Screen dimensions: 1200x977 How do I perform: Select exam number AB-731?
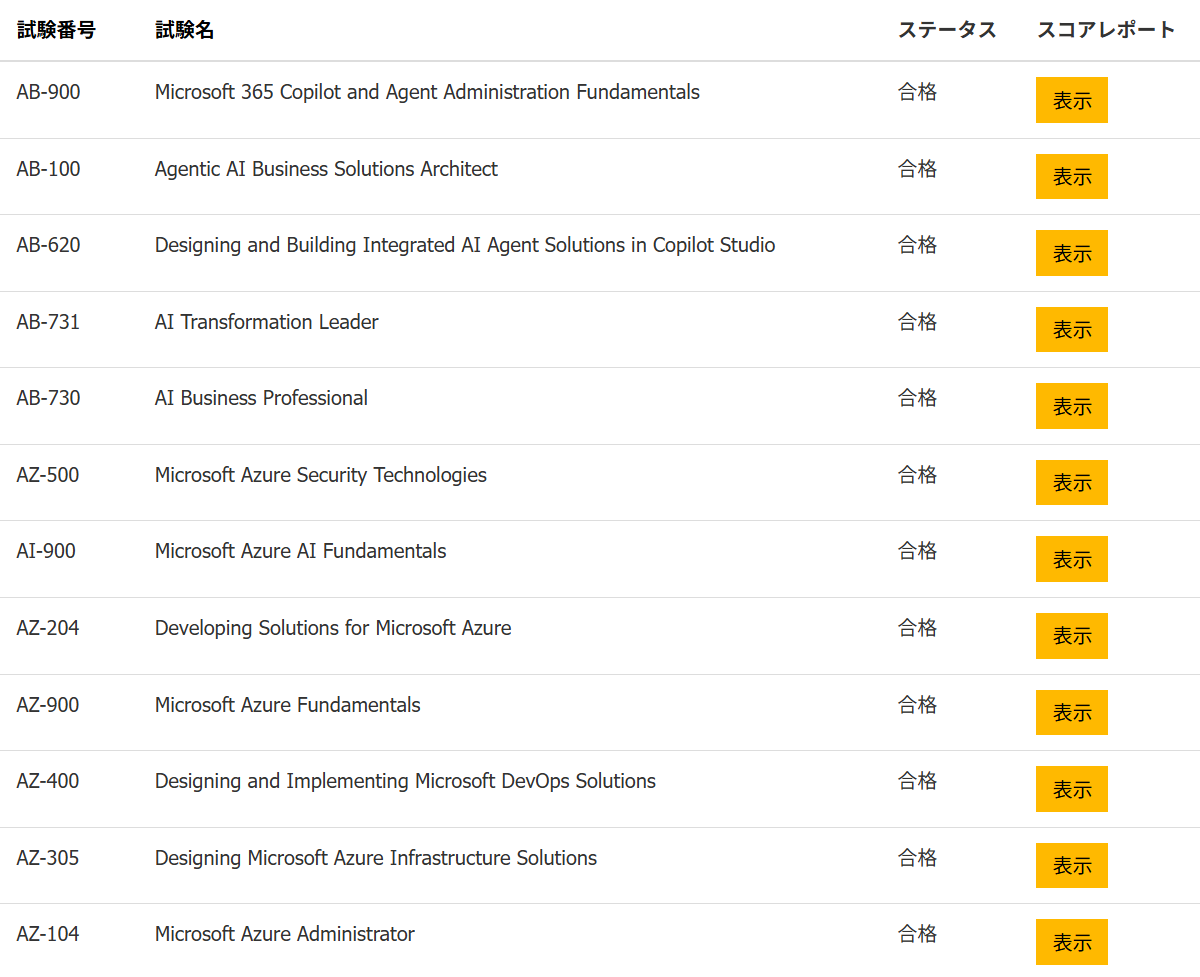pyautogui.click(x=48, y=322)
